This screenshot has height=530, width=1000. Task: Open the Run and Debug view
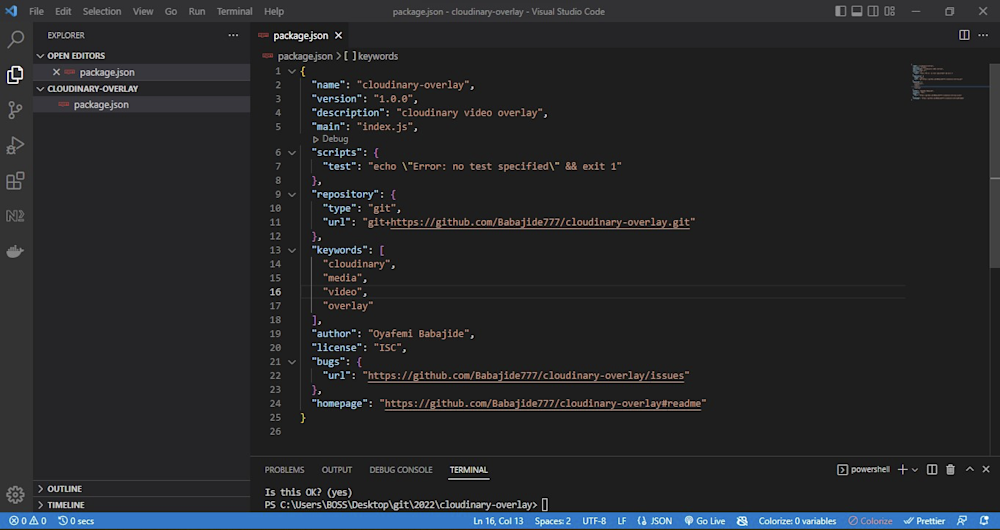click(15, 146)
